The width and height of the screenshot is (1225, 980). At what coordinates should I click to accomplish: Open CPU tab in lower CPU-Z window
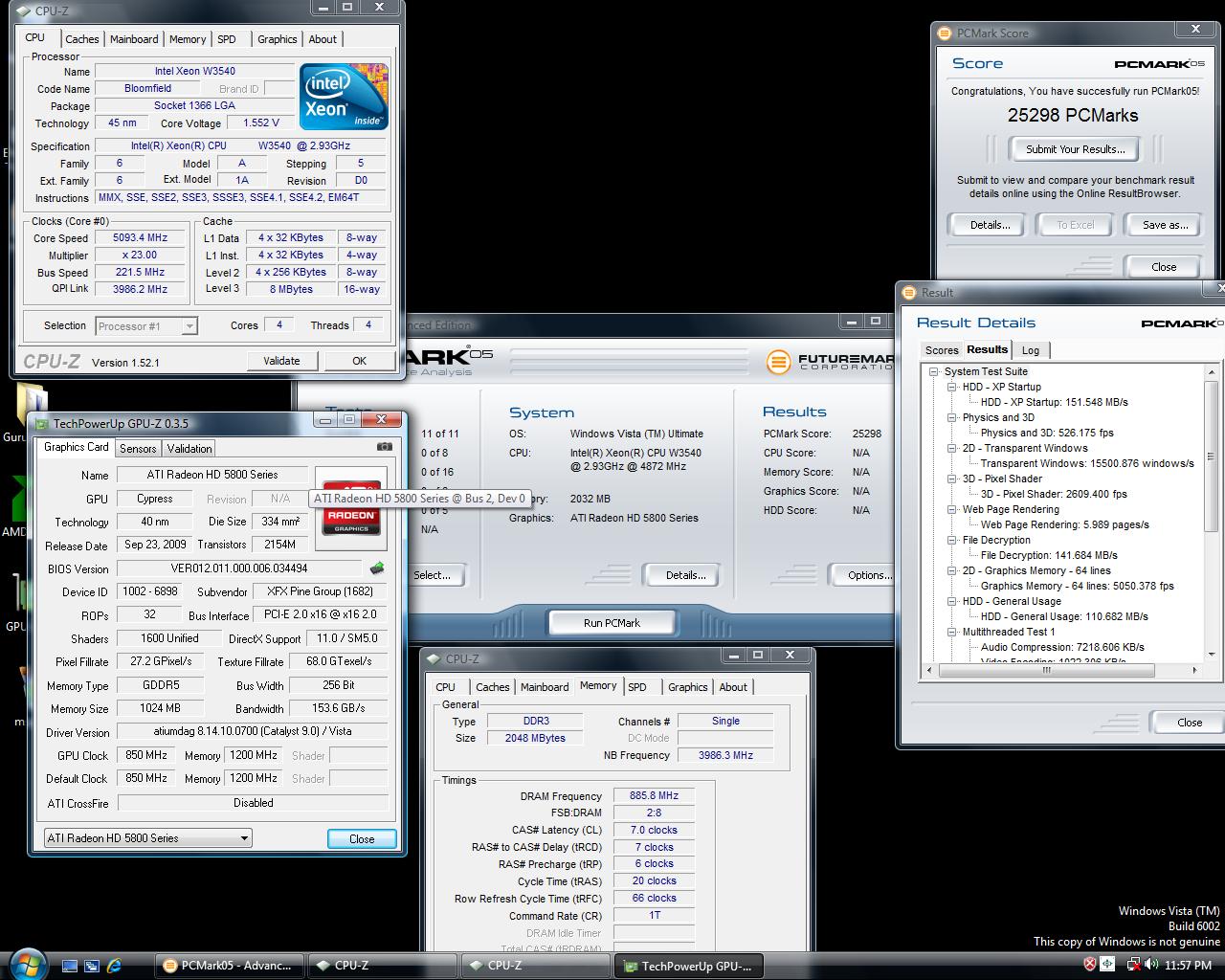pos(446,687)
